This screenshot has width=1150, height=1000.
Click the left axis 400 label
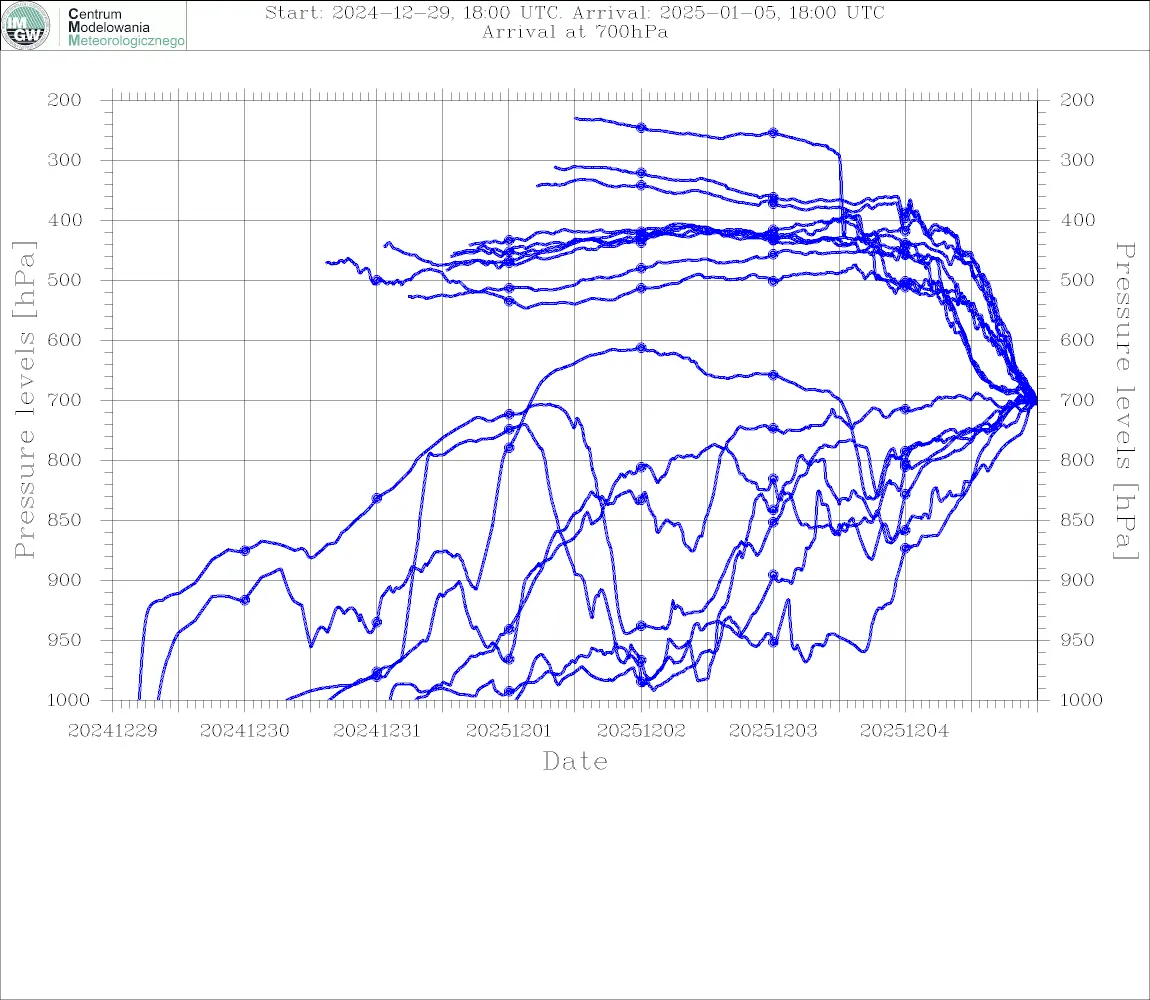pos(64,220)
